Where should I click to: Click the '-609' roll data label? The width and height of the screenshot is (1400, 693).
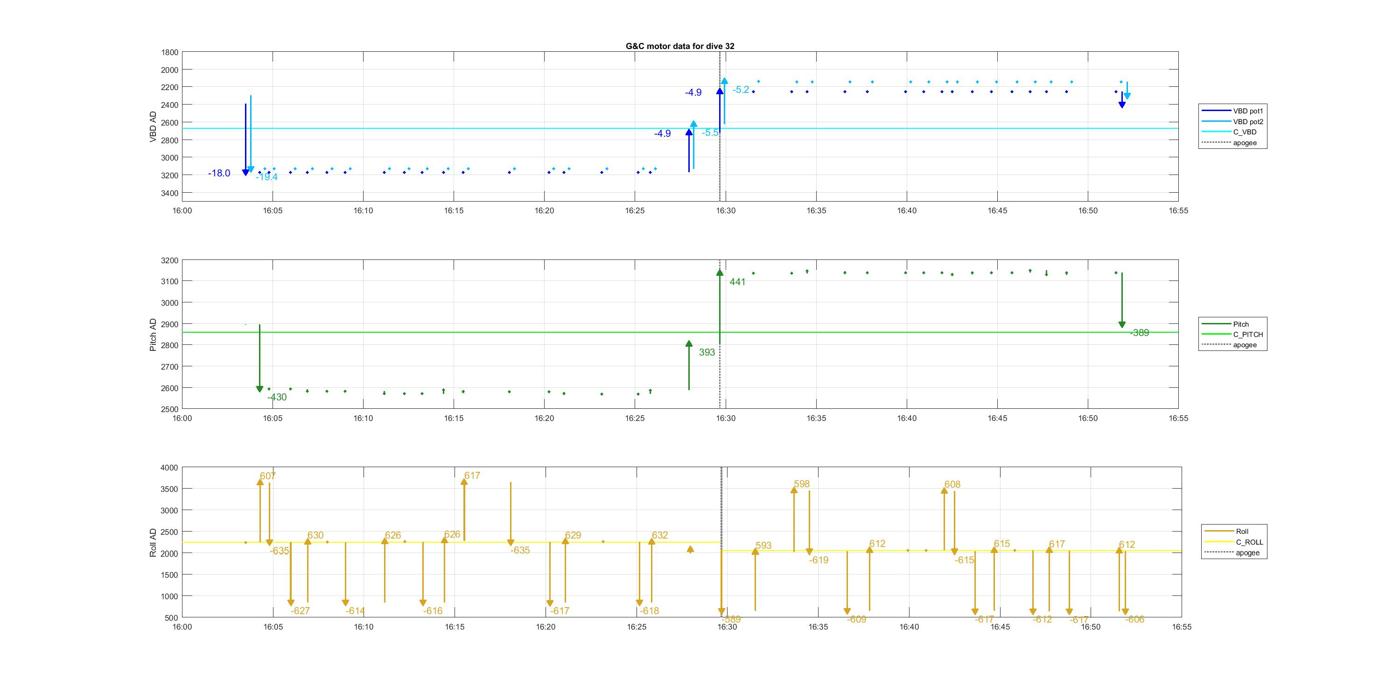point(857,620)
